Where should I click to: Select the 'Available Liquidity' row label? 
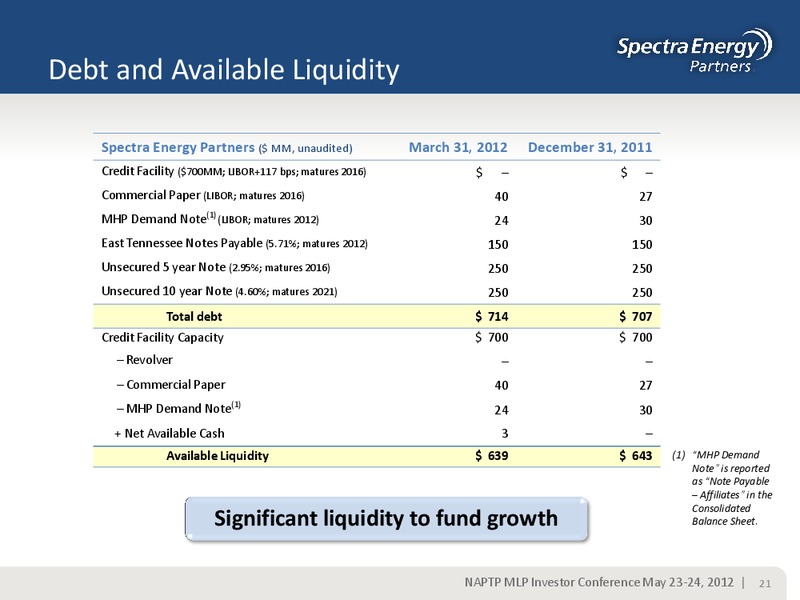[x=217, y=456]
